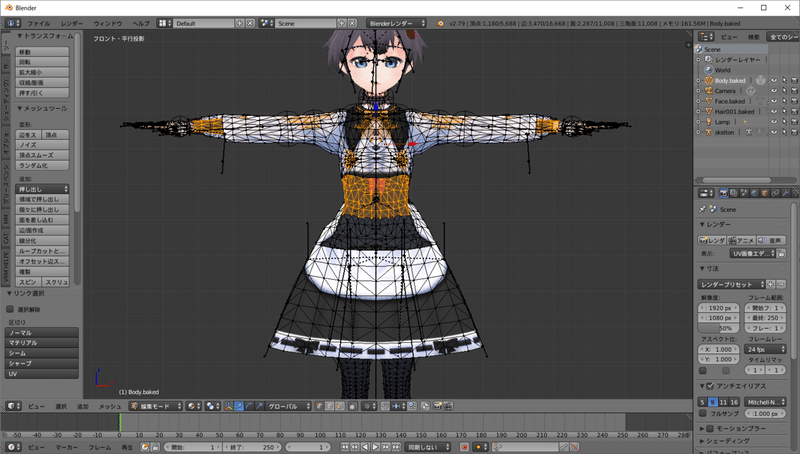Select the scale manipulator icon

[259, 406]
